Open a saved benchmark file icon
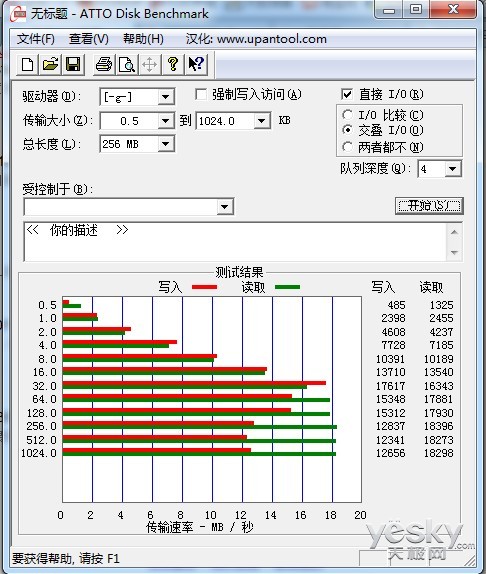This screenshot has width=486, height=574. (x=51, y=65)
